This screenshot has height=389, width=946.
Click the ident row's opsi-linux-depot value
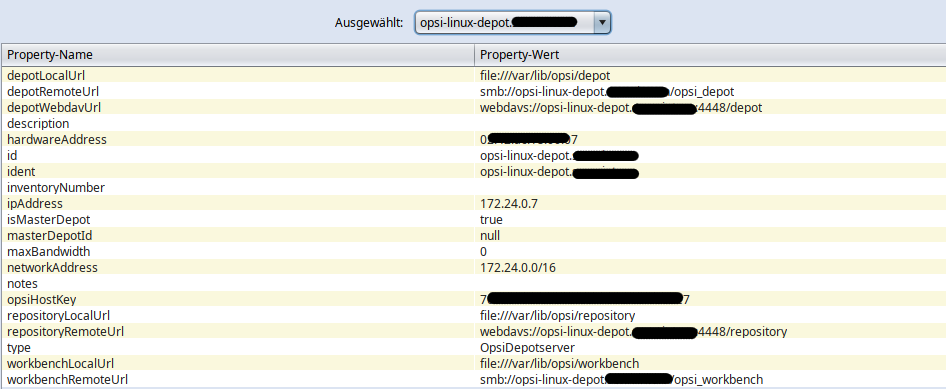[x=559, y=171]
